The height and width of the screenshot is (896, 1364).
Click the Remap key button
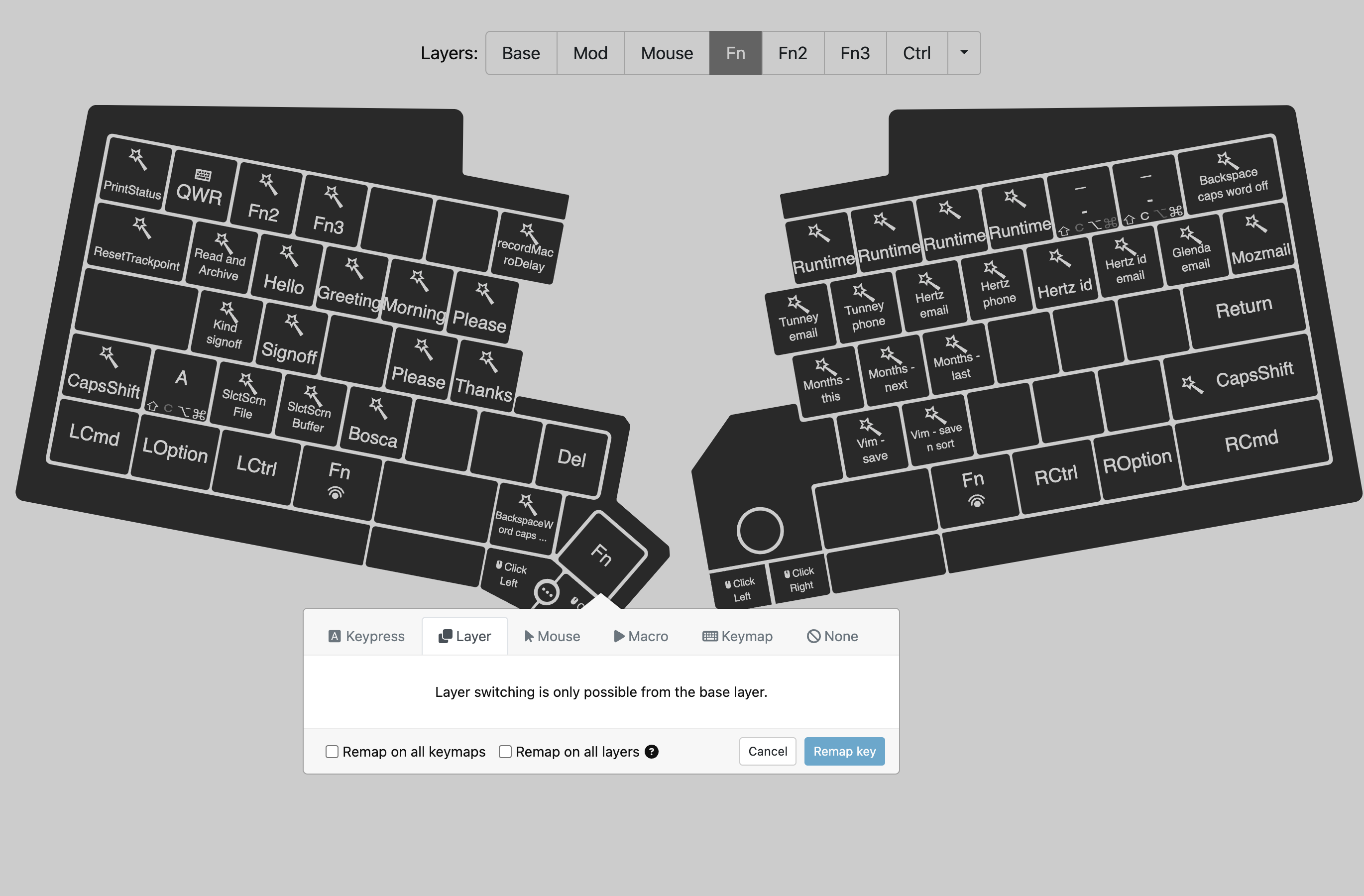click(x=844, y=751)
